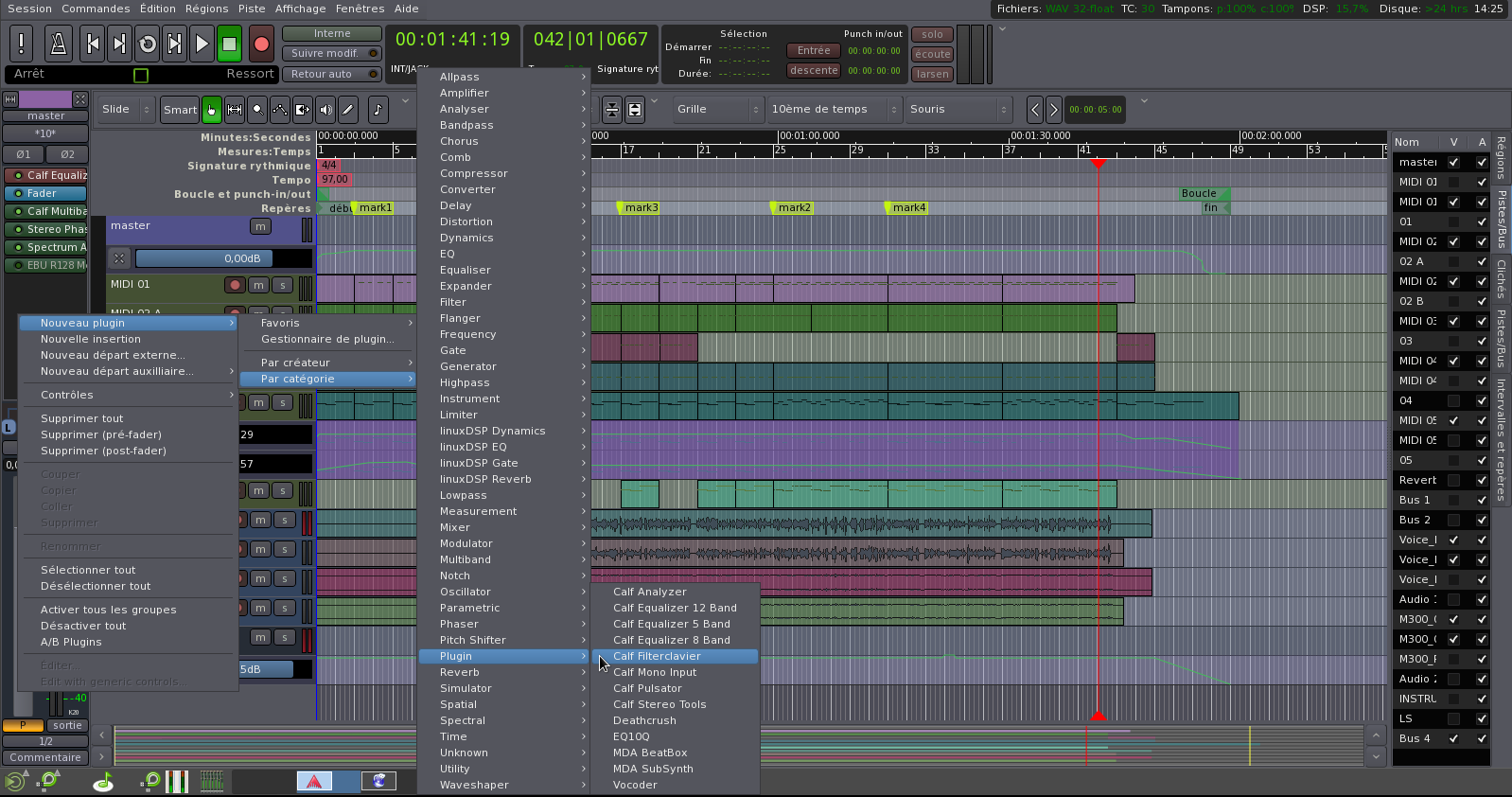Open the Slide edit mode dropdown
The image size is (1512, 797).
pos(127,110)
